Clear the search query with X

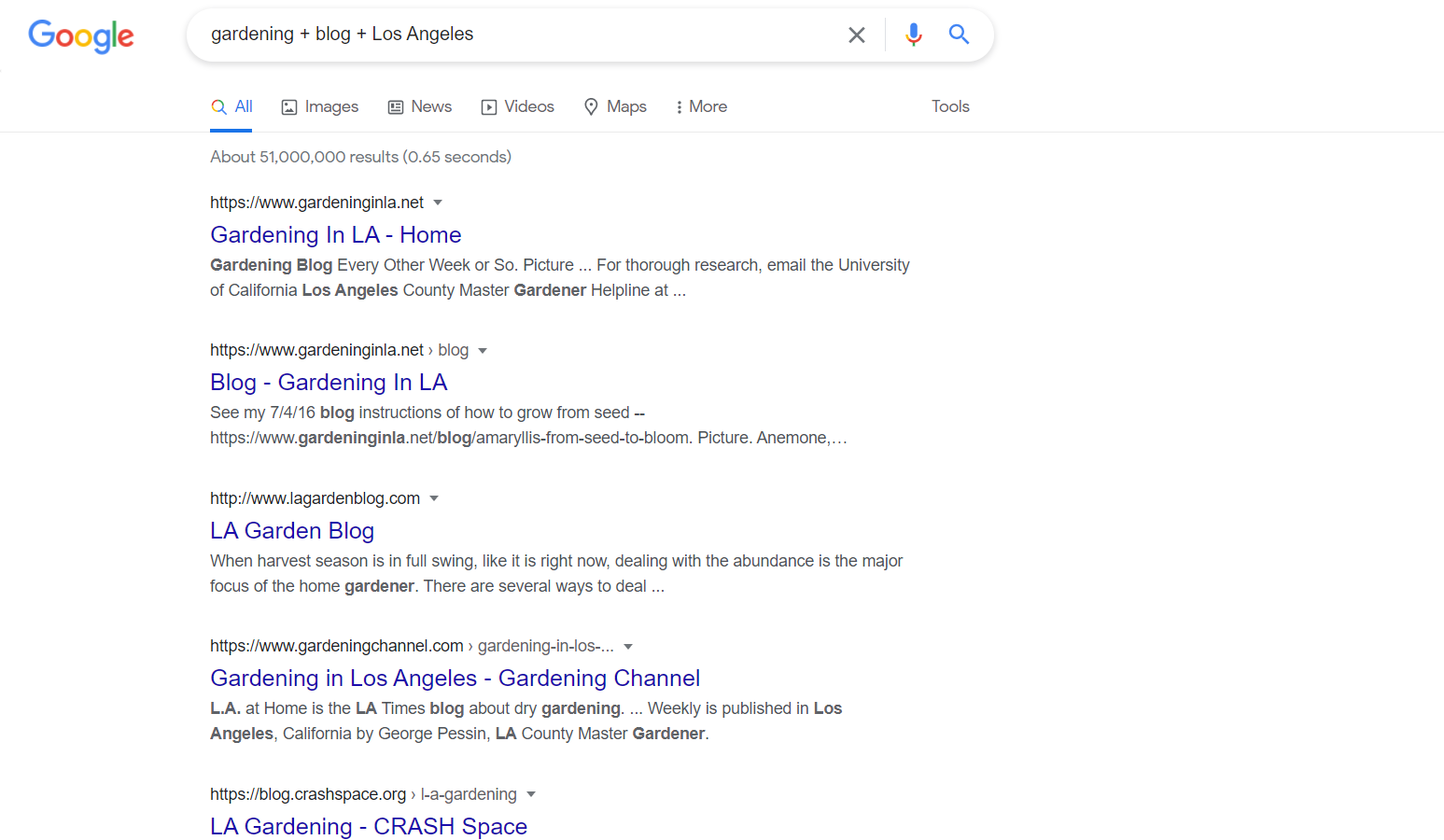pos(856,35)
